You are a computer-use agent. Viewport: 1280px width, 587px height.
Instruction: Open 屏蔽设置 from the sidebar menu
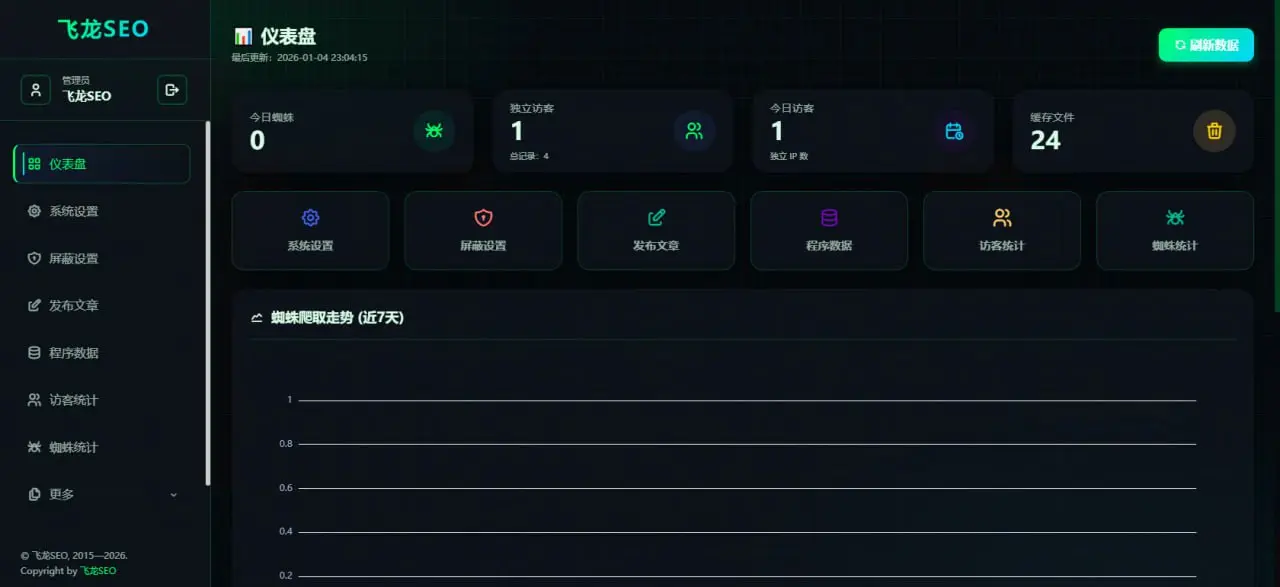pyautogui.click(x=101, y=258)
